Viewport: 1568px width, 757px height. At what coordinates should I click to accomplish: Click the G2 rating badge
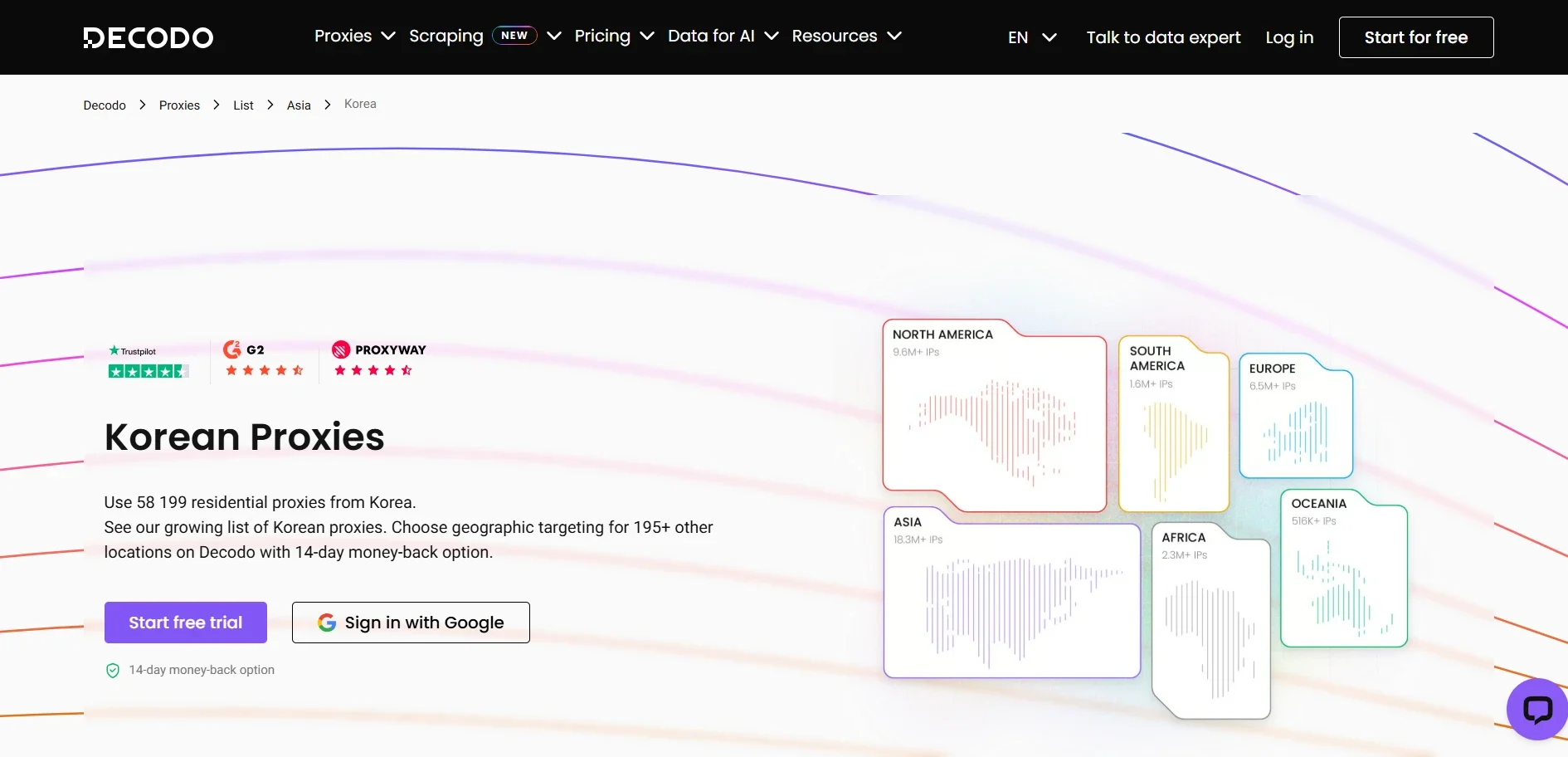tap(264, 359)
